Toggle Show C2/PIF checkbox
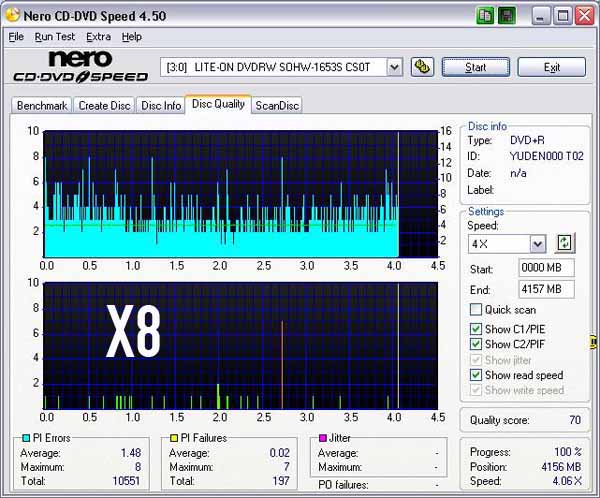The width and height of the screenshot is (600, 498). pos(476,344)
